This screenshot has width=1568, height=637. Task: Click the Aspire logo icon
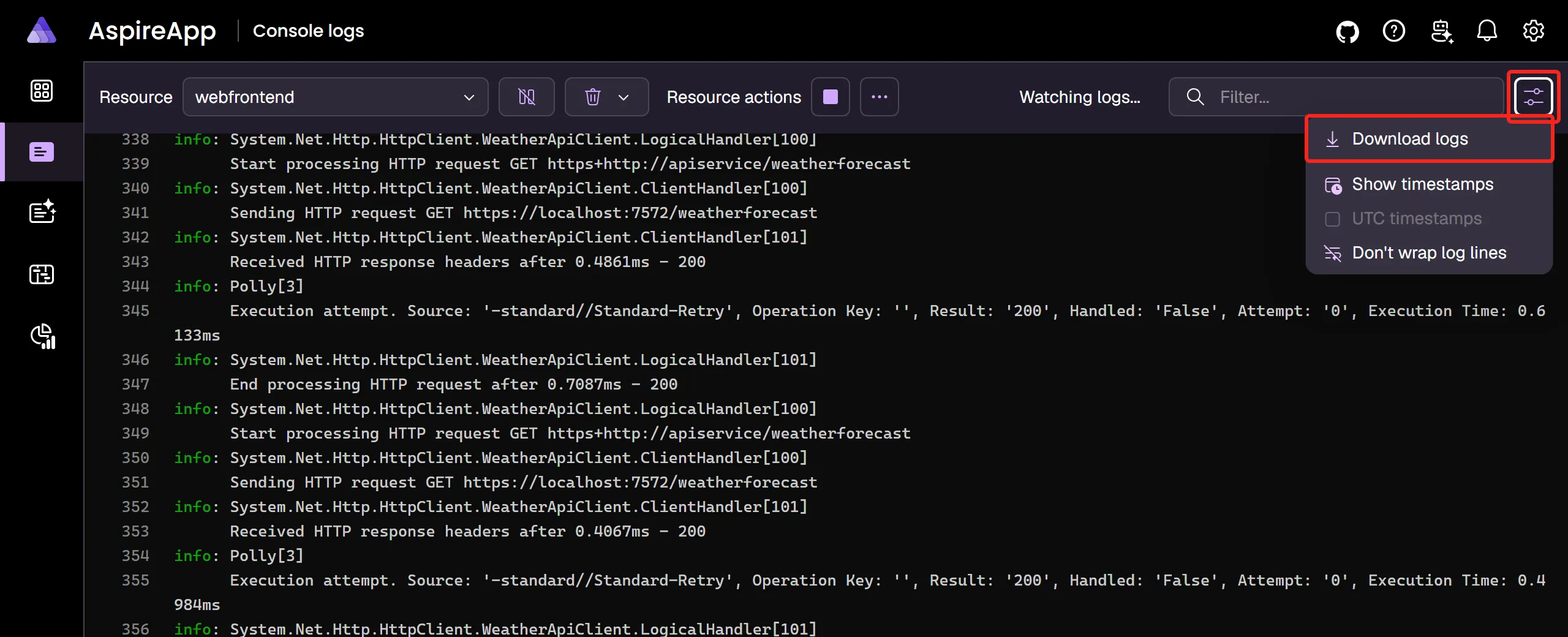pyautogui.click(x=42, y=31)
